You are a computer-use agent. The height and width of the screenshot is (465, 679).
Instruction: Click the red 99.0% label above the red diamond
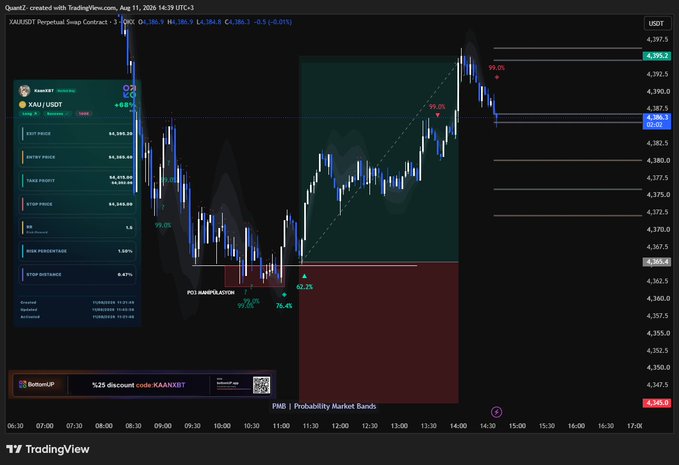point(497,68)
